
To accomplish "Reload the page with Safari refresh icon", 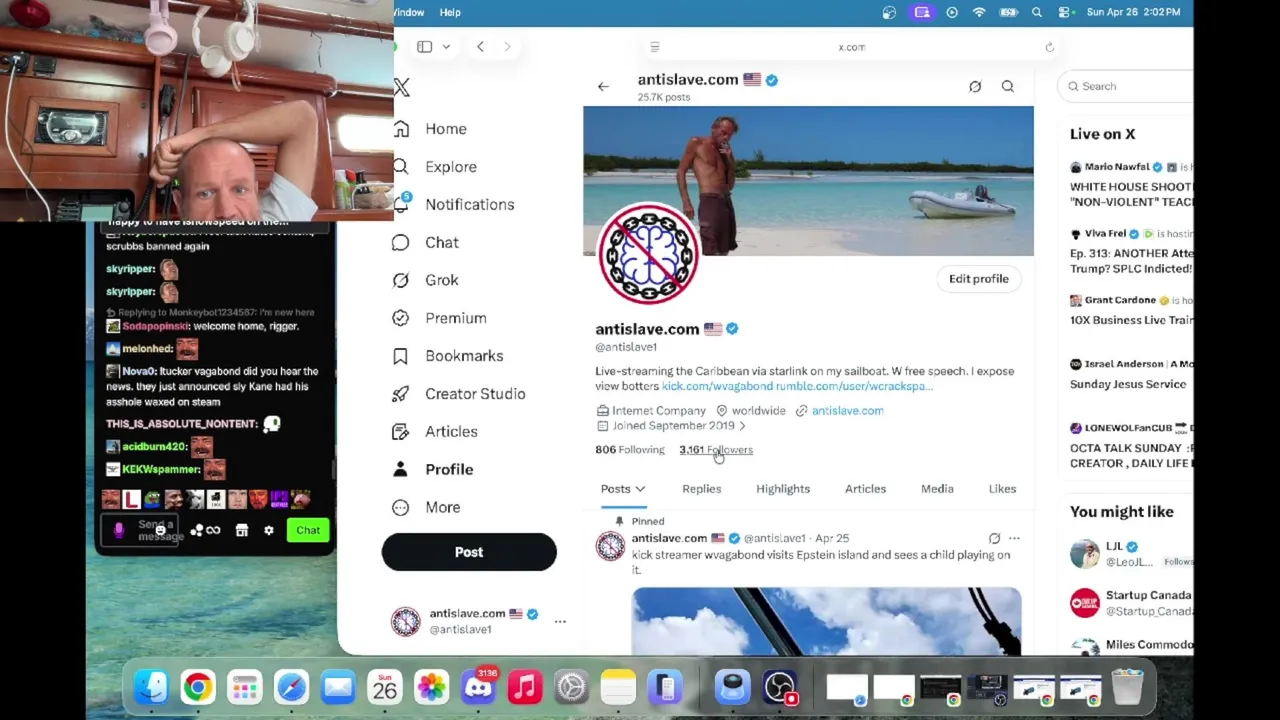I will (x=1049, y=47).
